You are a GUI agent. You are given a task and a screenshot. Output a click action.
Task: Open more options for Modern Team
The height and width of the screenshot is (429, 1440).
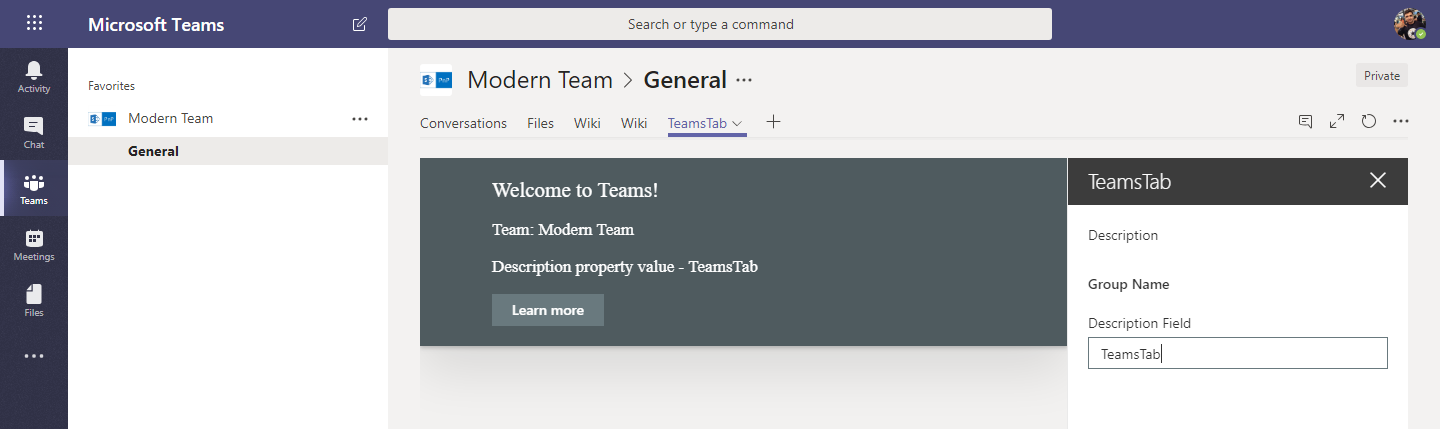[360, 118]
